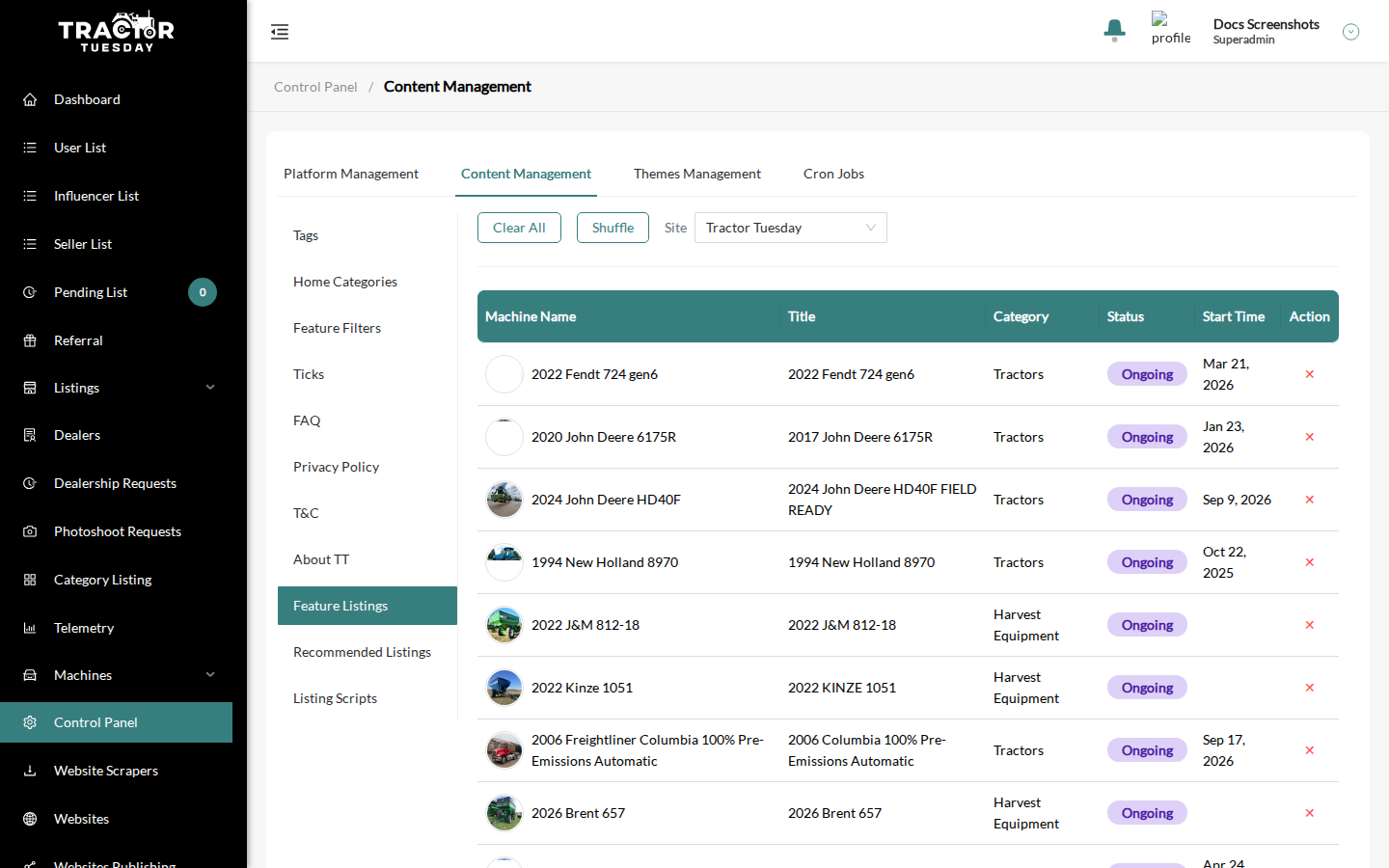This screenshot has height=868, width=1389.
Task: Switch to the Platform Management tab
Action: coord(351,174)
